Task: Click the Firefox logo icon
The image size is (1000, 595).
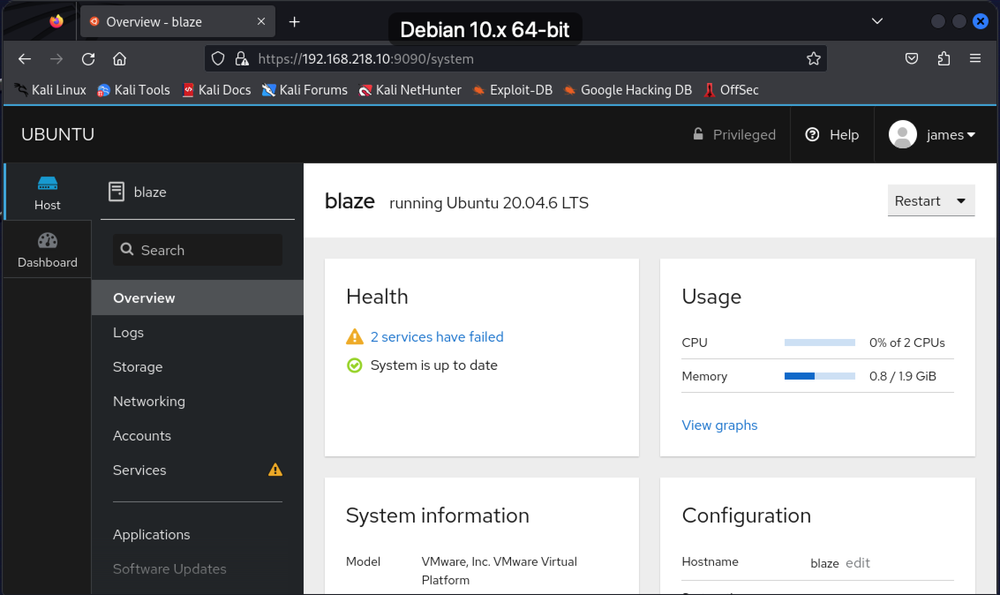Action: coord(56,21)
